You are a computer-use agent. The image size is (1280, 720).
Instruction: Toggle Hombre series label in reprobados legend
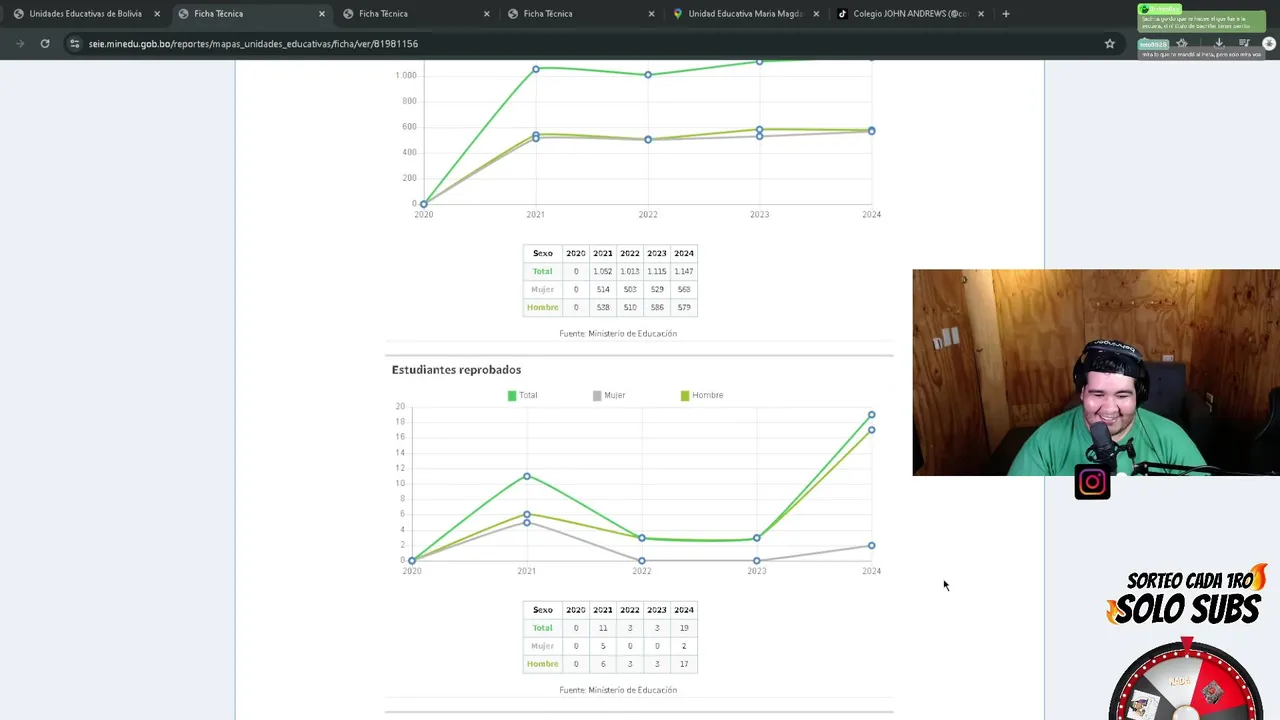tap(707, 395)
